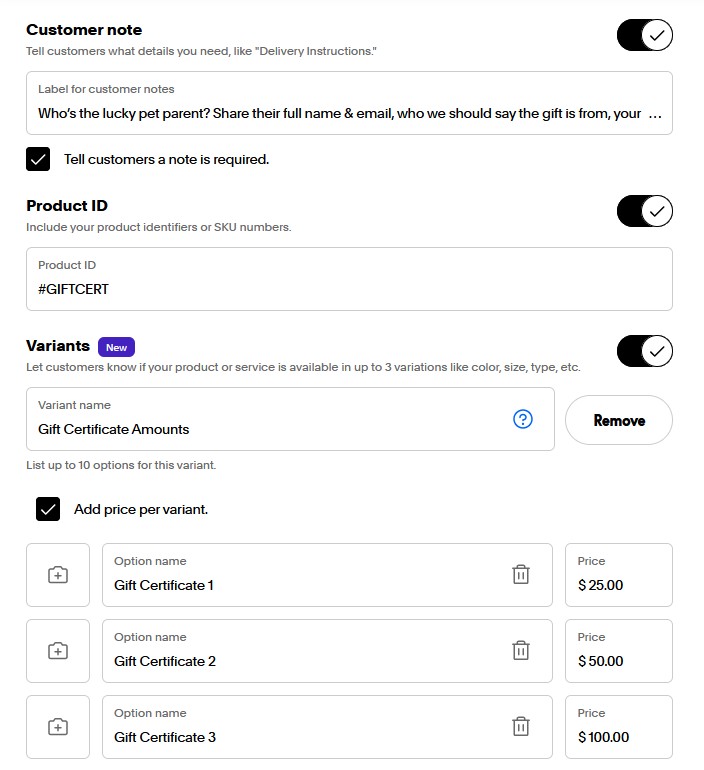The width and height of the screenshot is (704, 770).
Task: Delete the Gift Certificate 2 option
Action: [521, 651]
